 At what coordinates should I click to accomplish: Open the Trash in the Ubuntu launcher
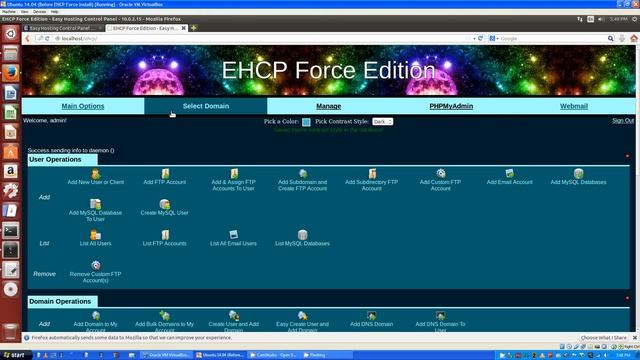pyautogui.click(x=11, y=331)
